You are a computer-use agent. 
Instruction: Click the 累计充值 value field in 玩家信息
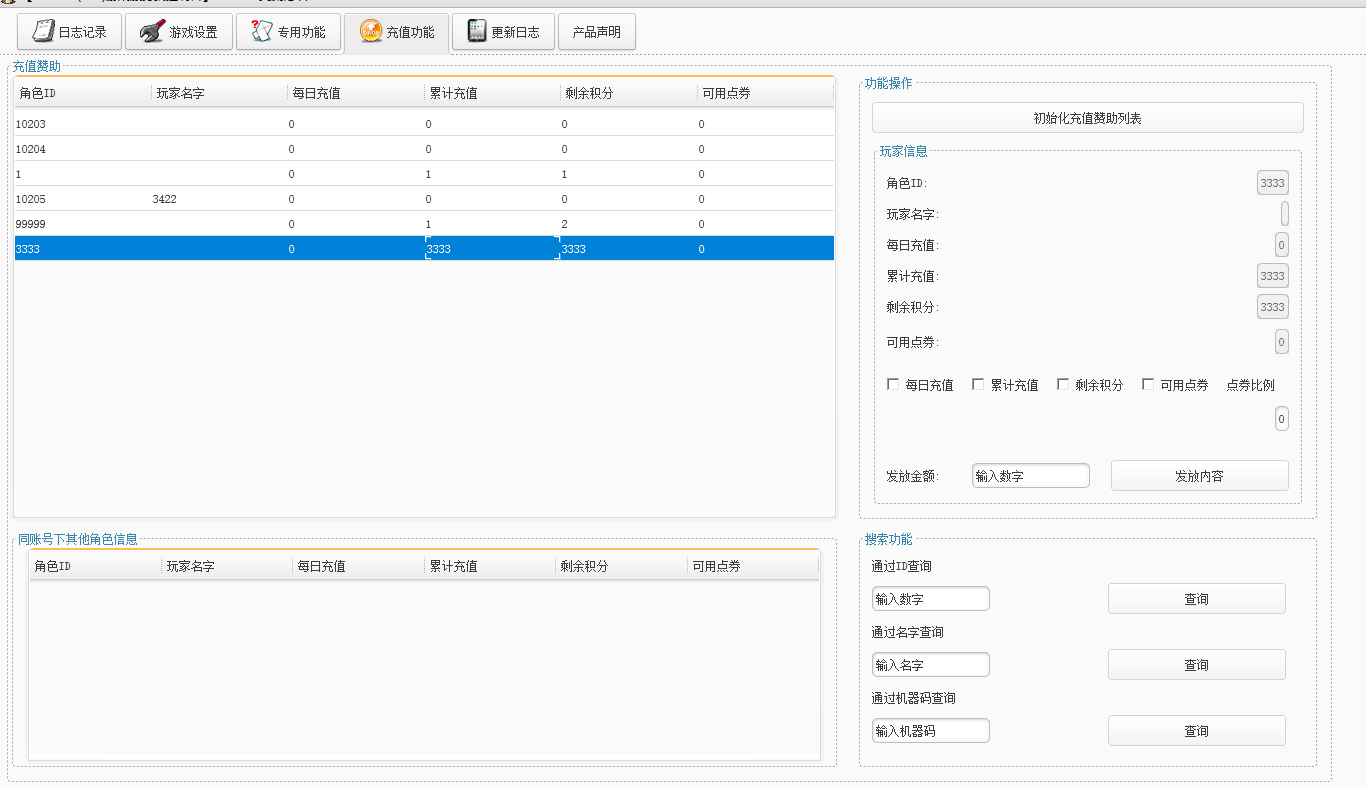pos(1273,276)
